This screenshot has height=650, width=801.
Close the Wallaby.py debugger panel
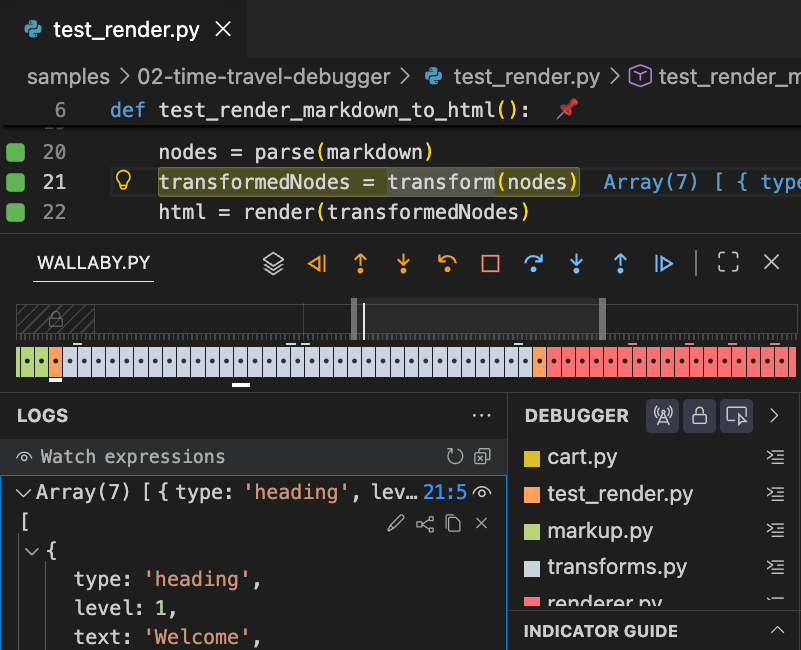pyautogui.click(x=771, y=262)
